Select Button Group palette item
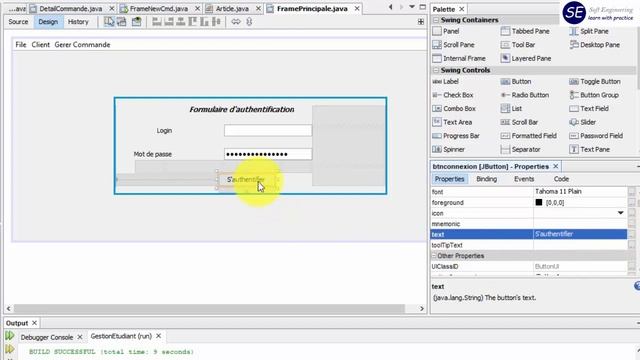Screen dimensions: 640x360 (x=594, y=95)
